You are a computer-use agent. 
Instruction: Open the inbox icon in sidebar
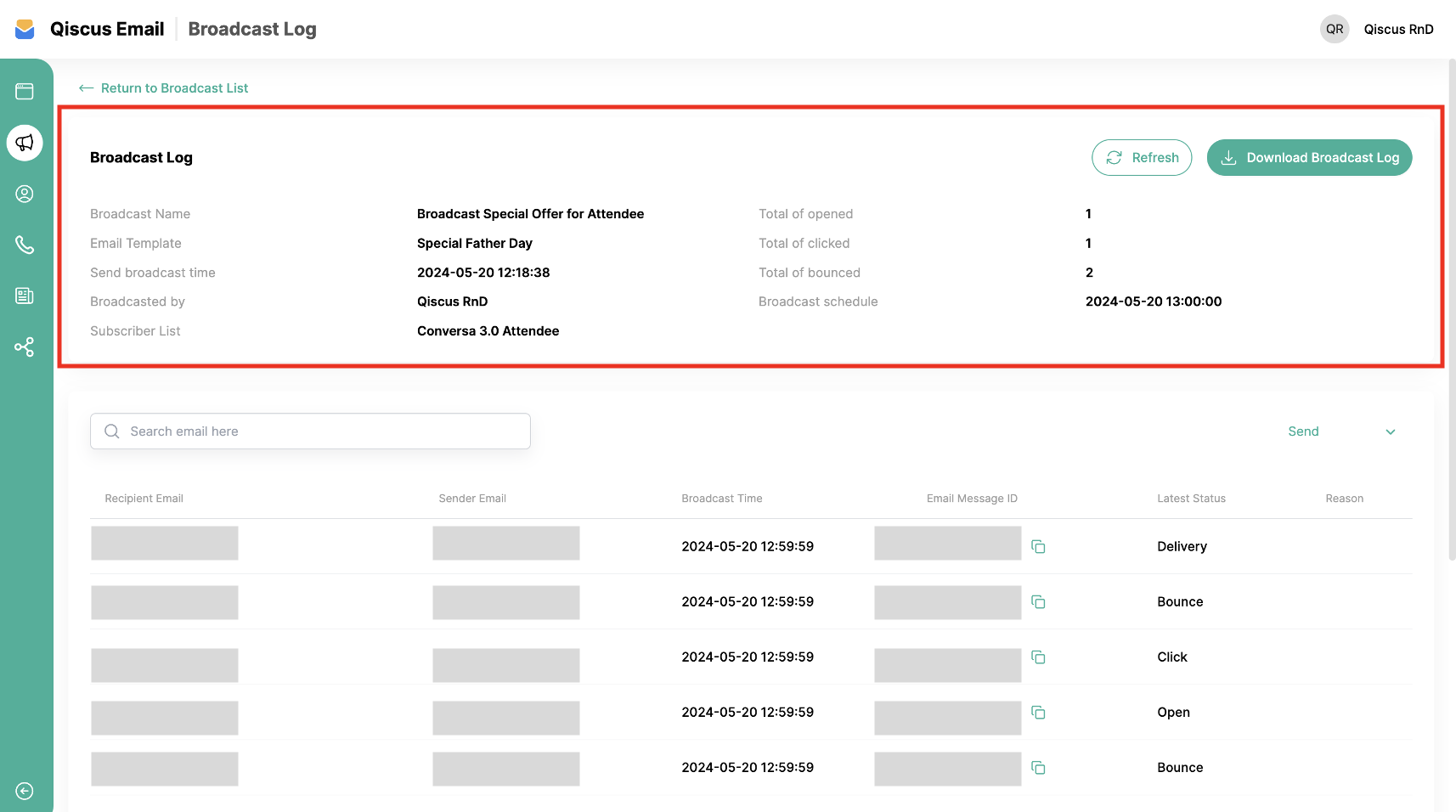pyautogui.click(x=25, y=92)
